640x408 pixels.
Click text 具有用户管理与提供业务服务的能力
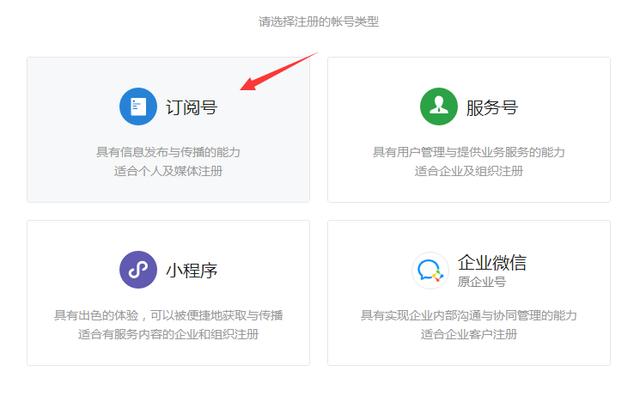pyautogui.click(x=469, y=152)
